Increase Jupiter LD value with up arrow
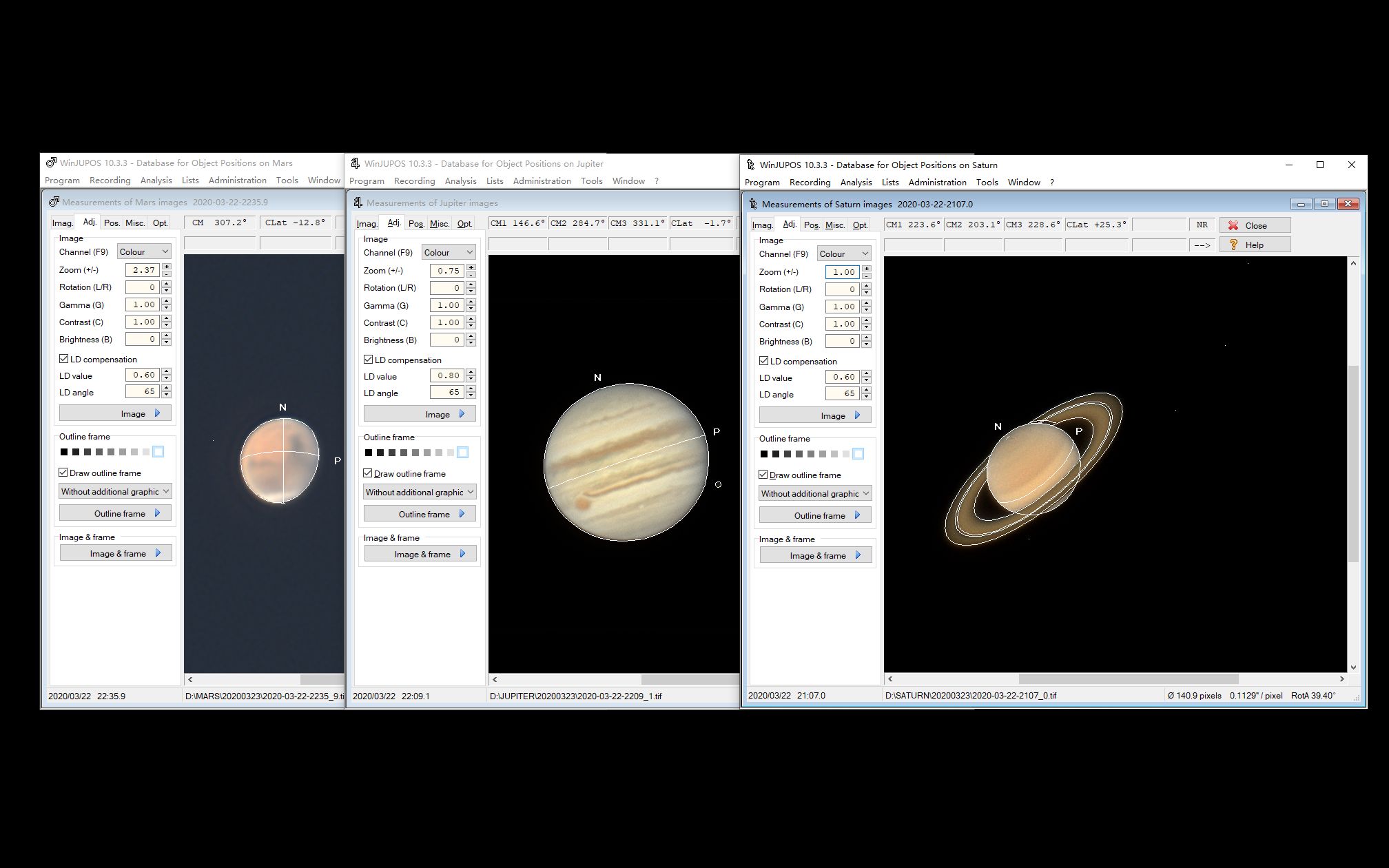Viewport: 1389px width, 868px height. click(471, 373)
